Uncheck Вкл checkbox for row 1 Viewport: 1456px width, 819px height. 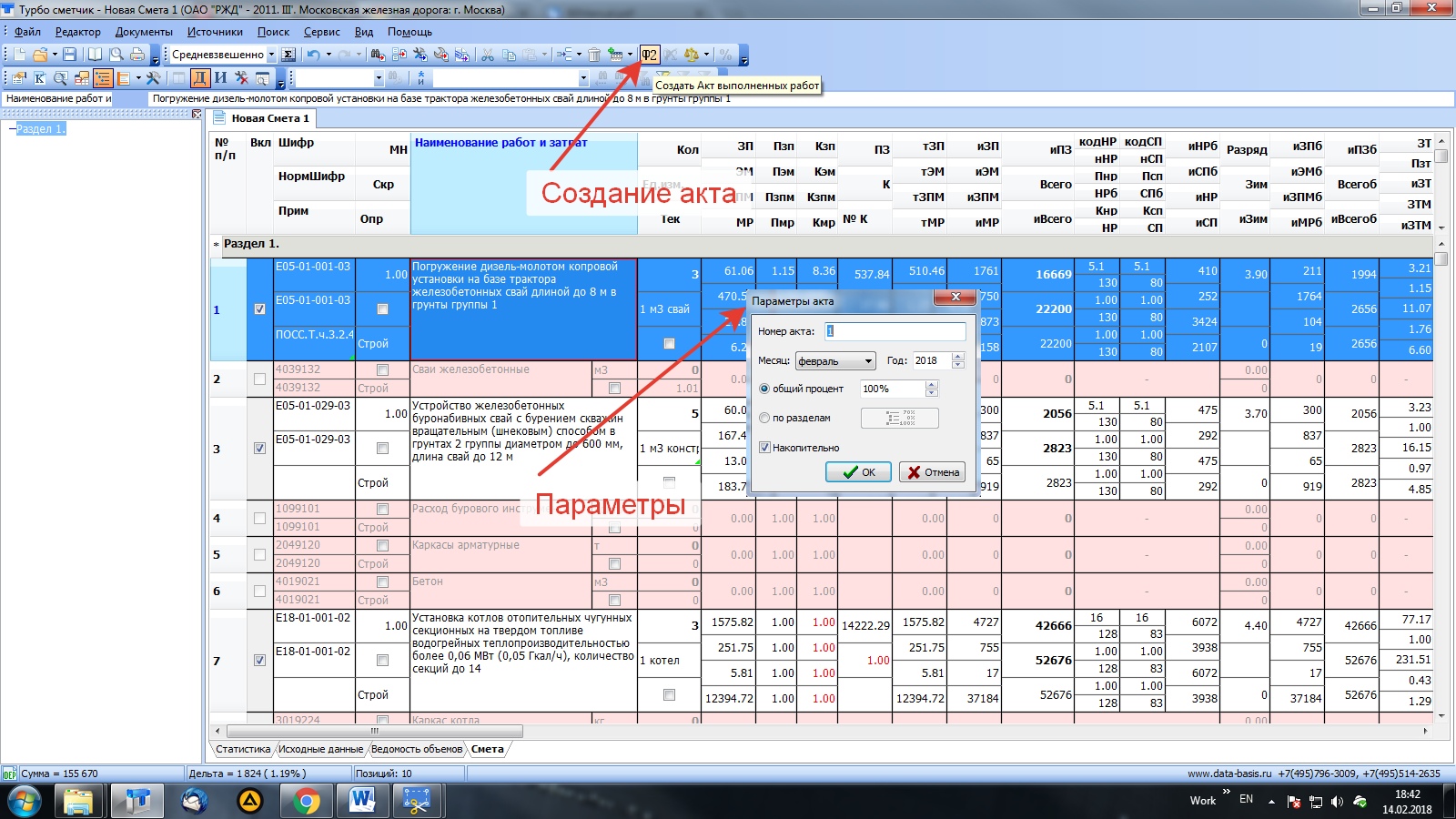[x=259, y=309]
